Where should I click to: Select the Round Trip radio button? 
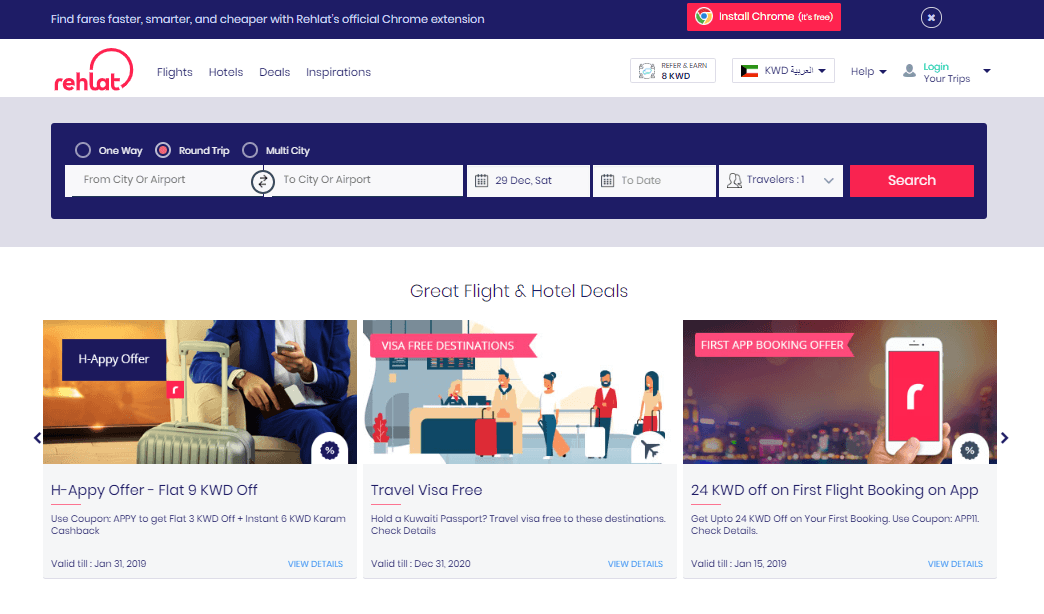(163, 150)
